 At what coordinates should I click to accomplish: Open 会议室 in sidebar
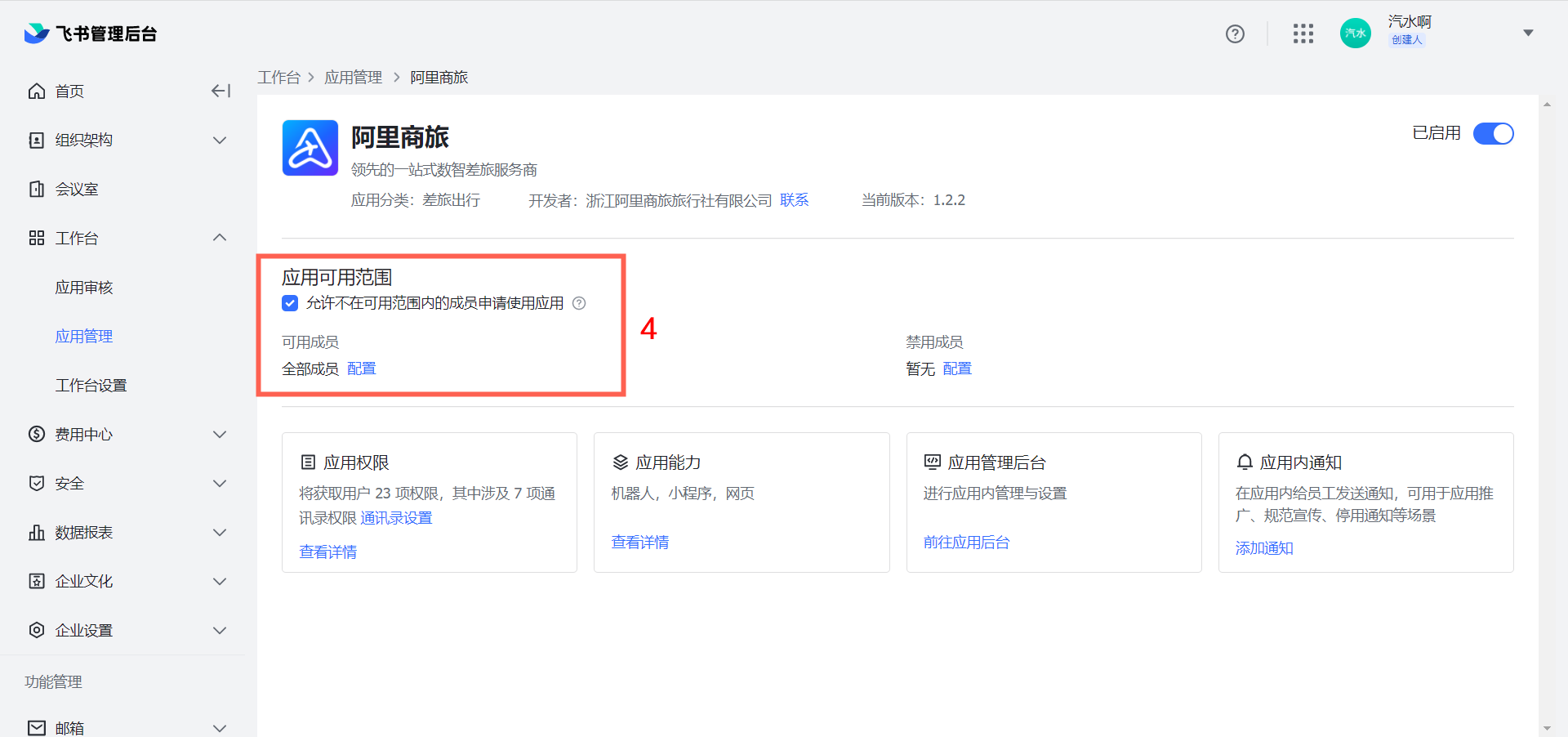[77, 189]
